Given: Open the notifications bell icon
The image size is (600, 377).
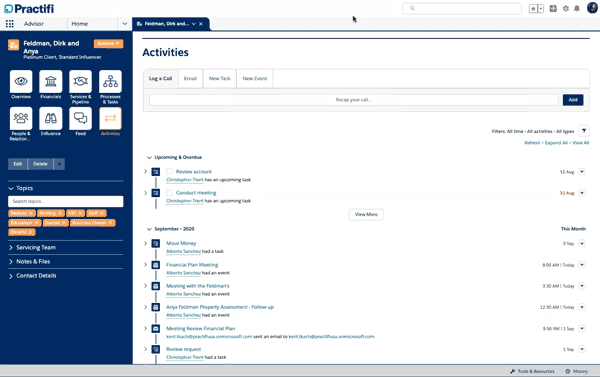Looking at the screenshot, I should click(577, 8).
